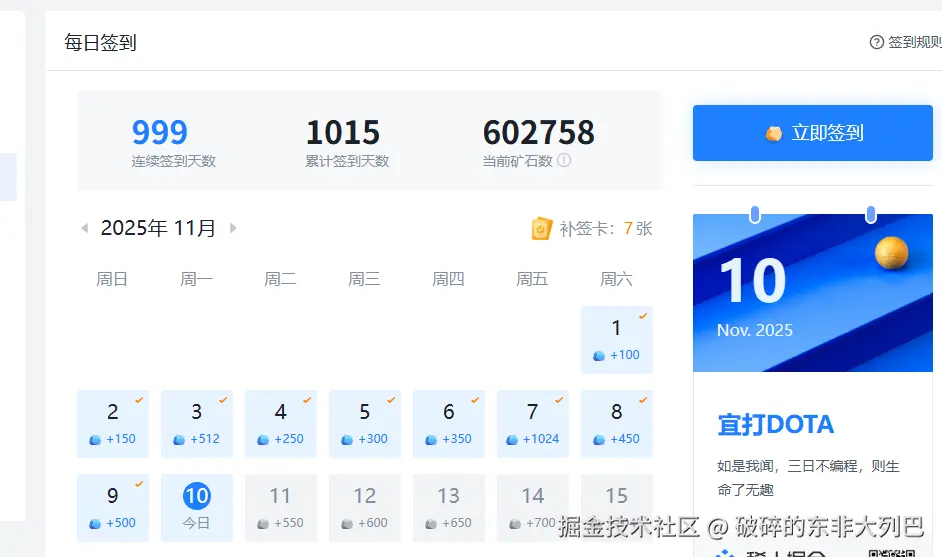Click the 周日 weekday header

112,279
